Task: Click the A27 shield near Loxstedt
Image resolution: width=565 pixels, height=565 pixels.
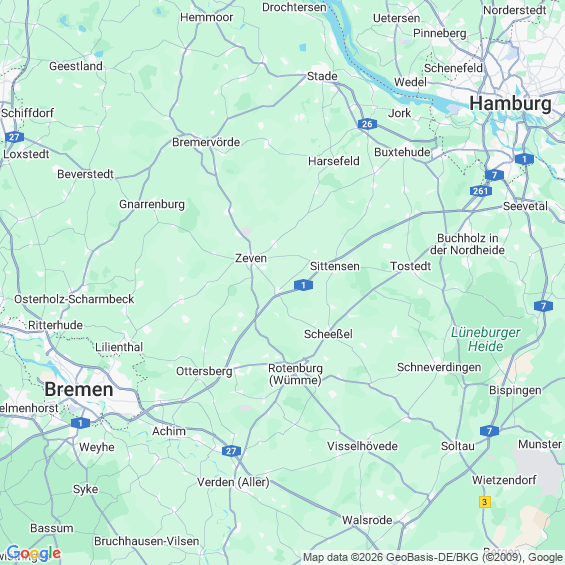Action: (14, 137)
